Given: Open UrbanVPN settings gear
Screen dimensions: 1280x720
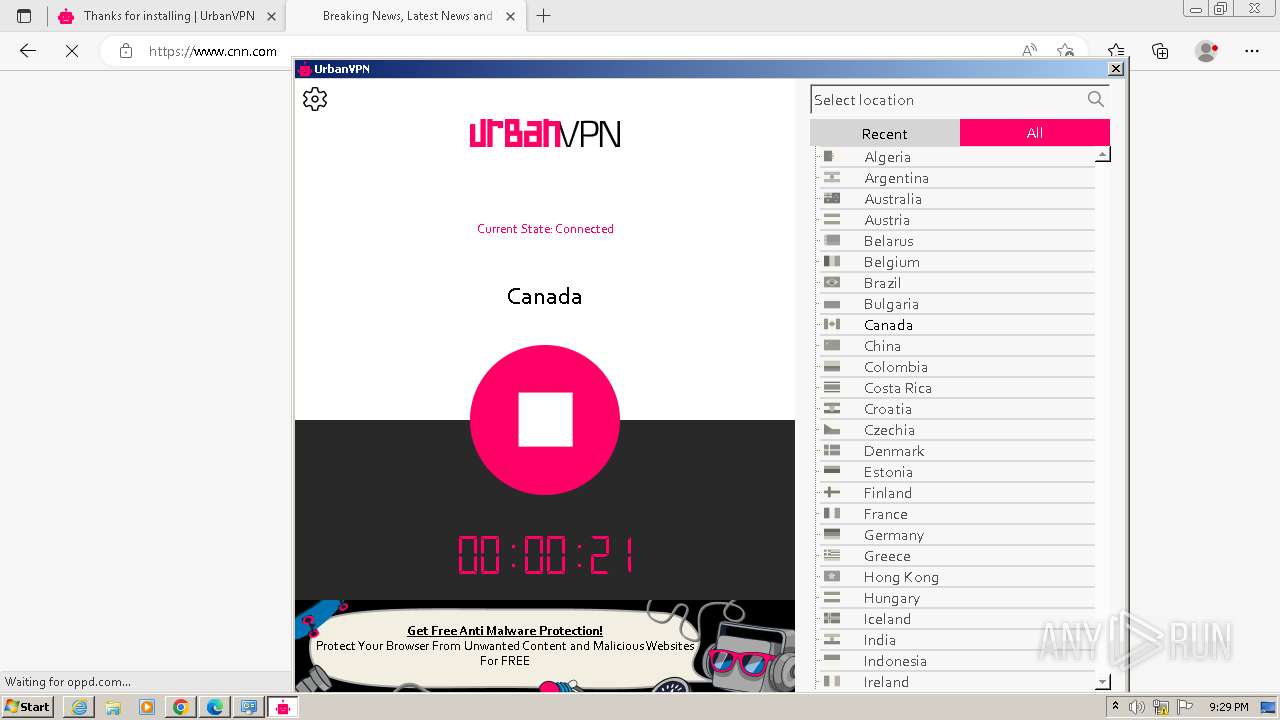Looking at the screenshot, I should 315,98.
